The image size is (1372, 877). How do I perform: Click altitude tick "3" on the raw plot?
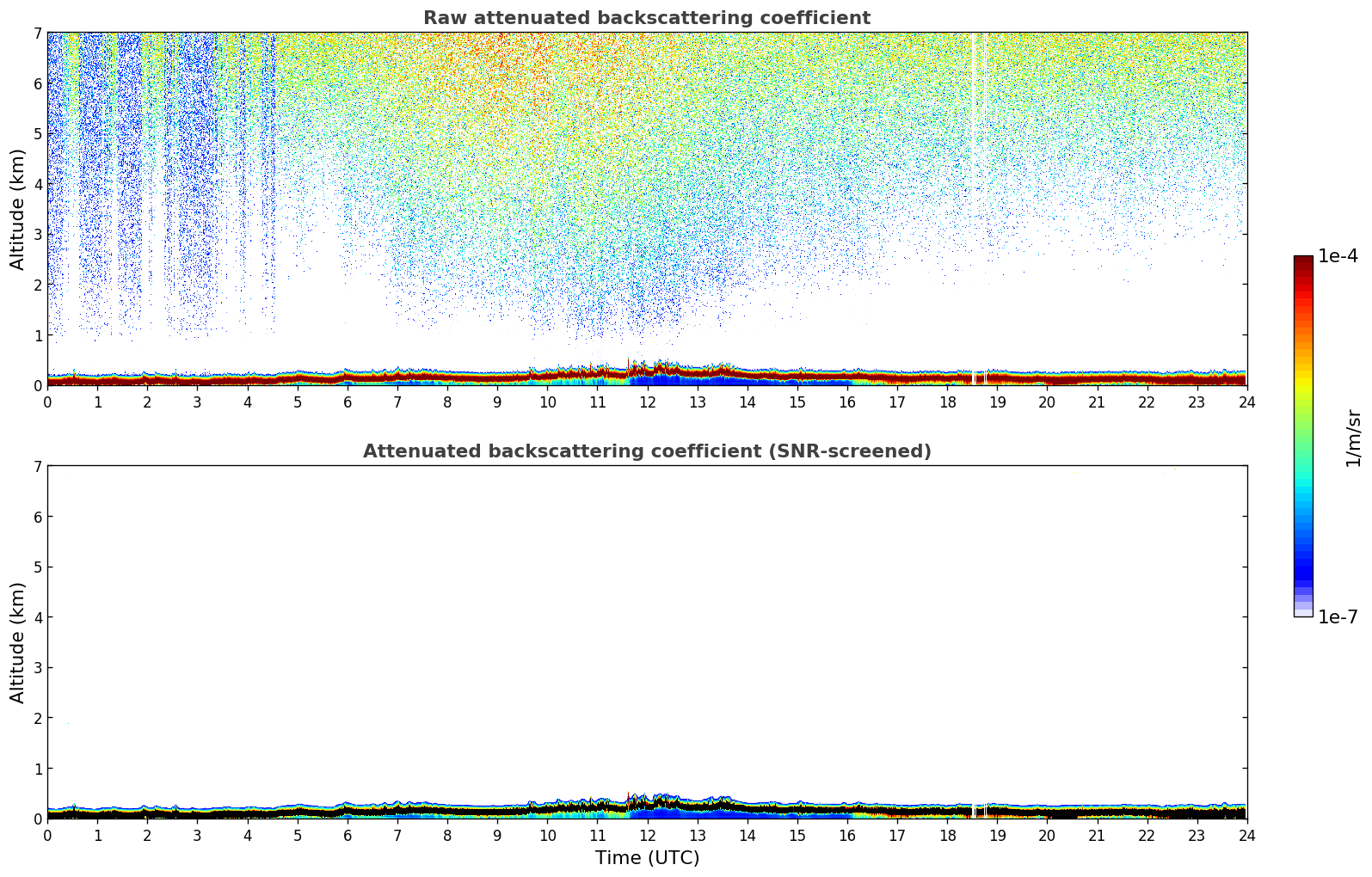[37, 235]
